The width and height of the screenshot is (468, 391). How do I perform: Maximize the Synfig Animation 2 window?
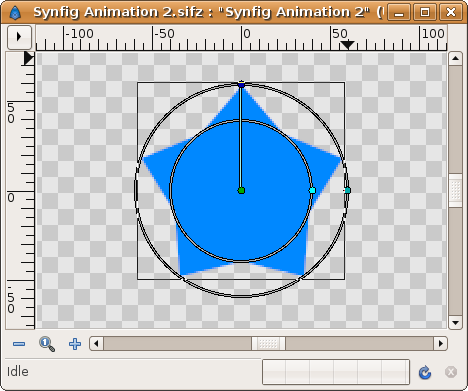[x=425, y=12]
